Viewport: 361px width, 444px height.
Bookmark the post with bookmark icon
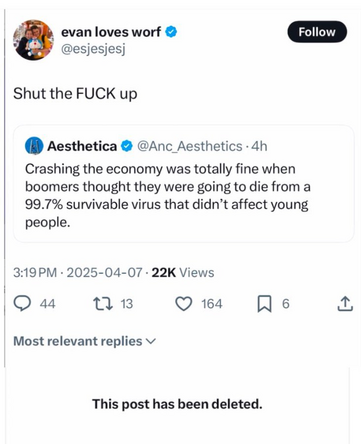(x=264, y=304)
